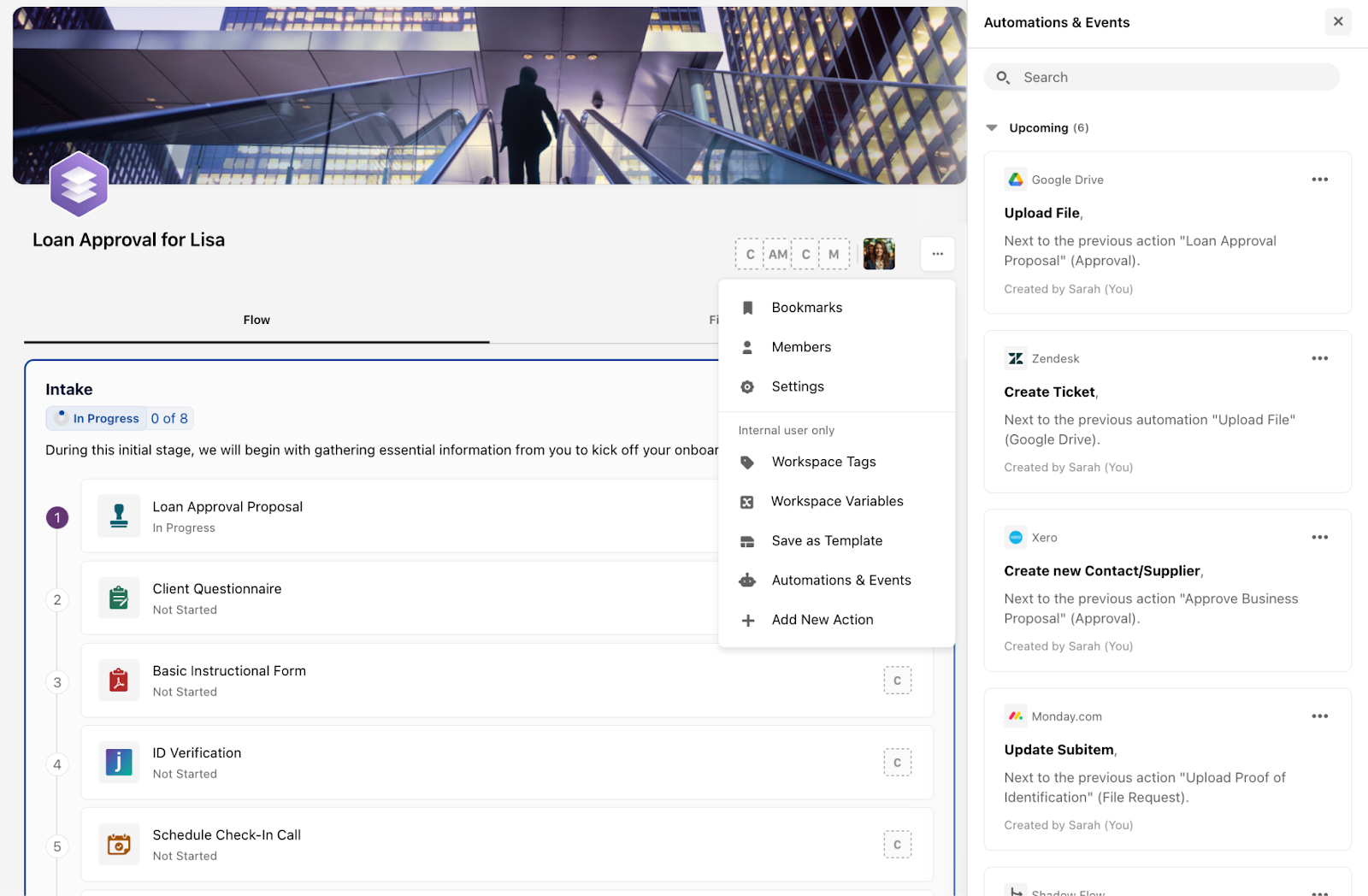Click the person icon beside Members
The width and height of the screenshot is (1368, 896).
[x=747, y=347]
